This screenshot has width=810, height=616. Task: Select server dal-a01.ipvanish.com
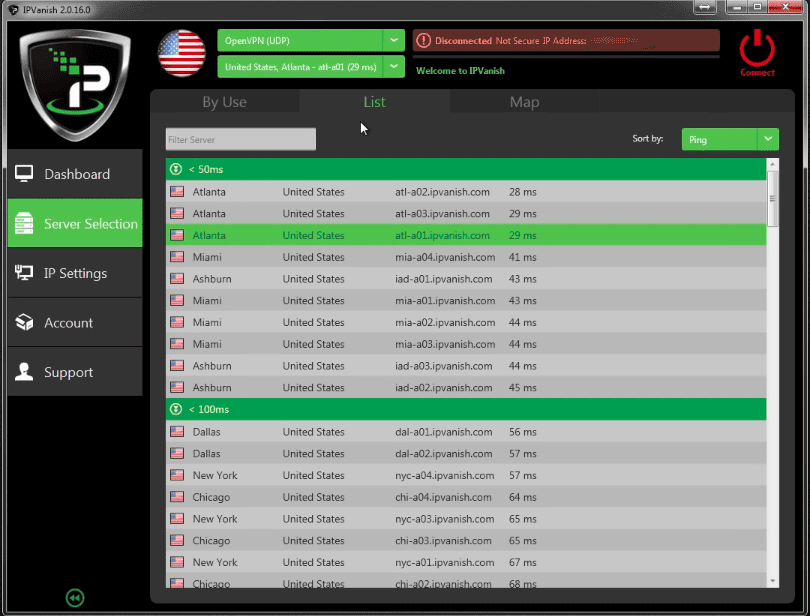point(466,432)
